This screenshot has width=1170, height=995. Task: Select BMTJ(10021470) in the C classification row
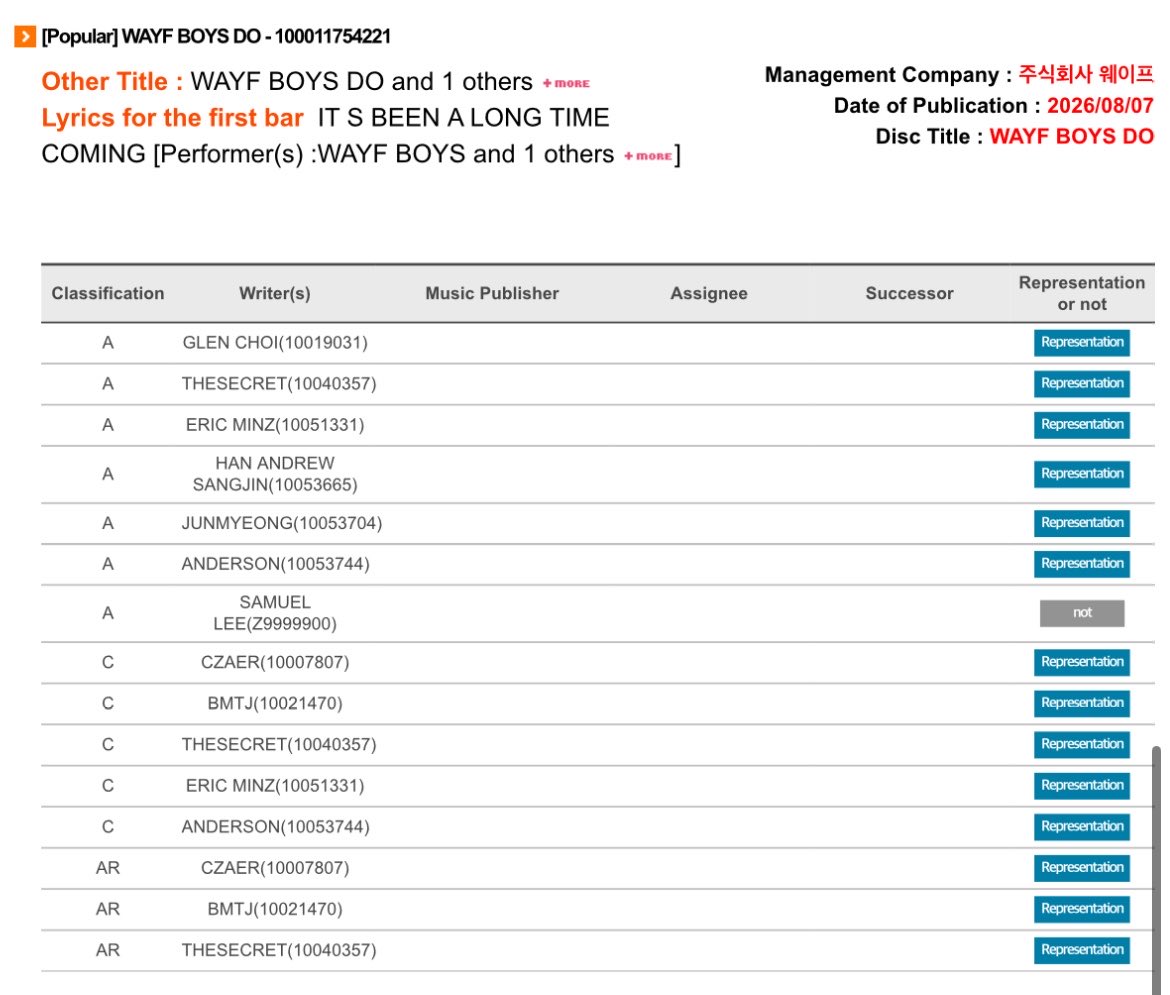(x=275, y=703)
